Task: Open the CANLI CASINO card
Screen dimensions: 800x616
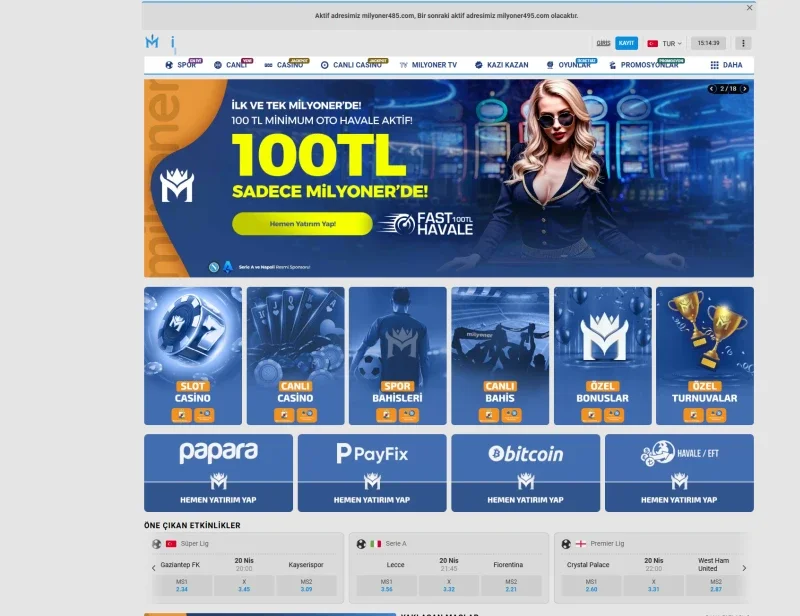Action: coord(295,356)
